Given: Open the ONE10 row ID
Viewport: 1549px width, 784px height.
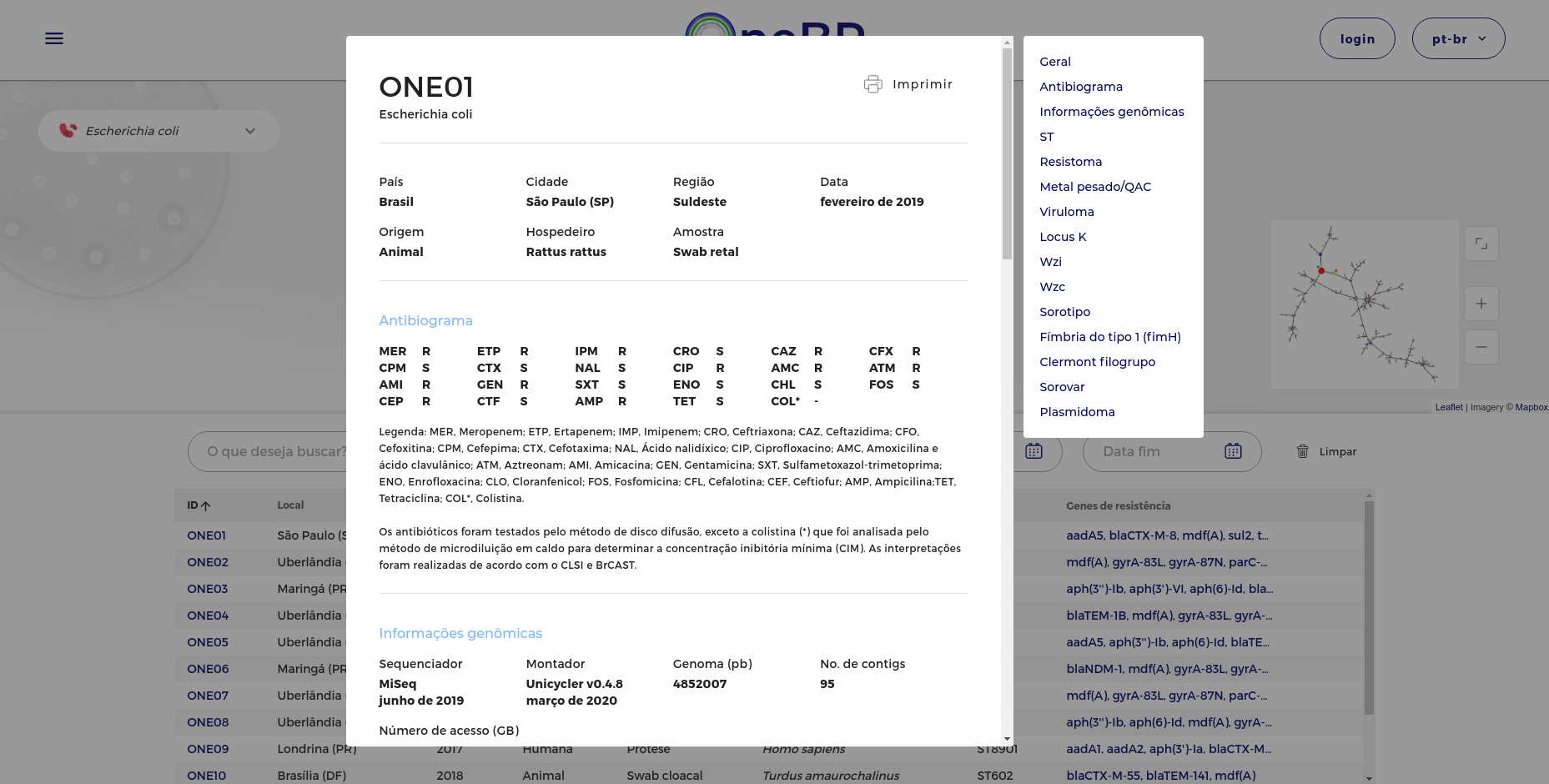Looking at the screenshot, I should [x=207, y=776].
